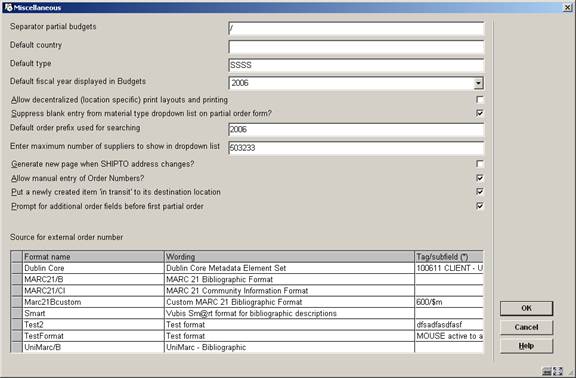Click the Cancel button
The width and height of the screenshot is (576, 378).
(x=526, y=327)
